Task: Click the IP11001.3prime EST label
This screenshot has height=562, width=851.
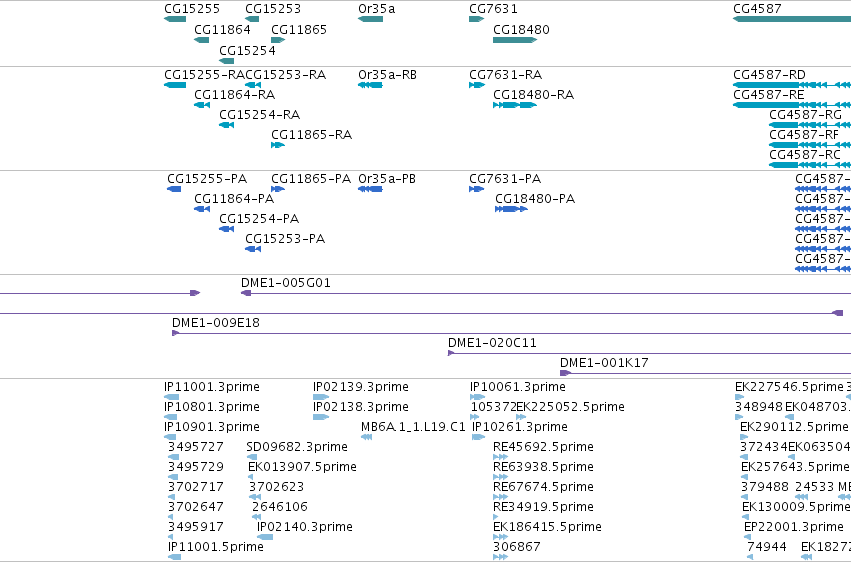Action: (212, 387)
